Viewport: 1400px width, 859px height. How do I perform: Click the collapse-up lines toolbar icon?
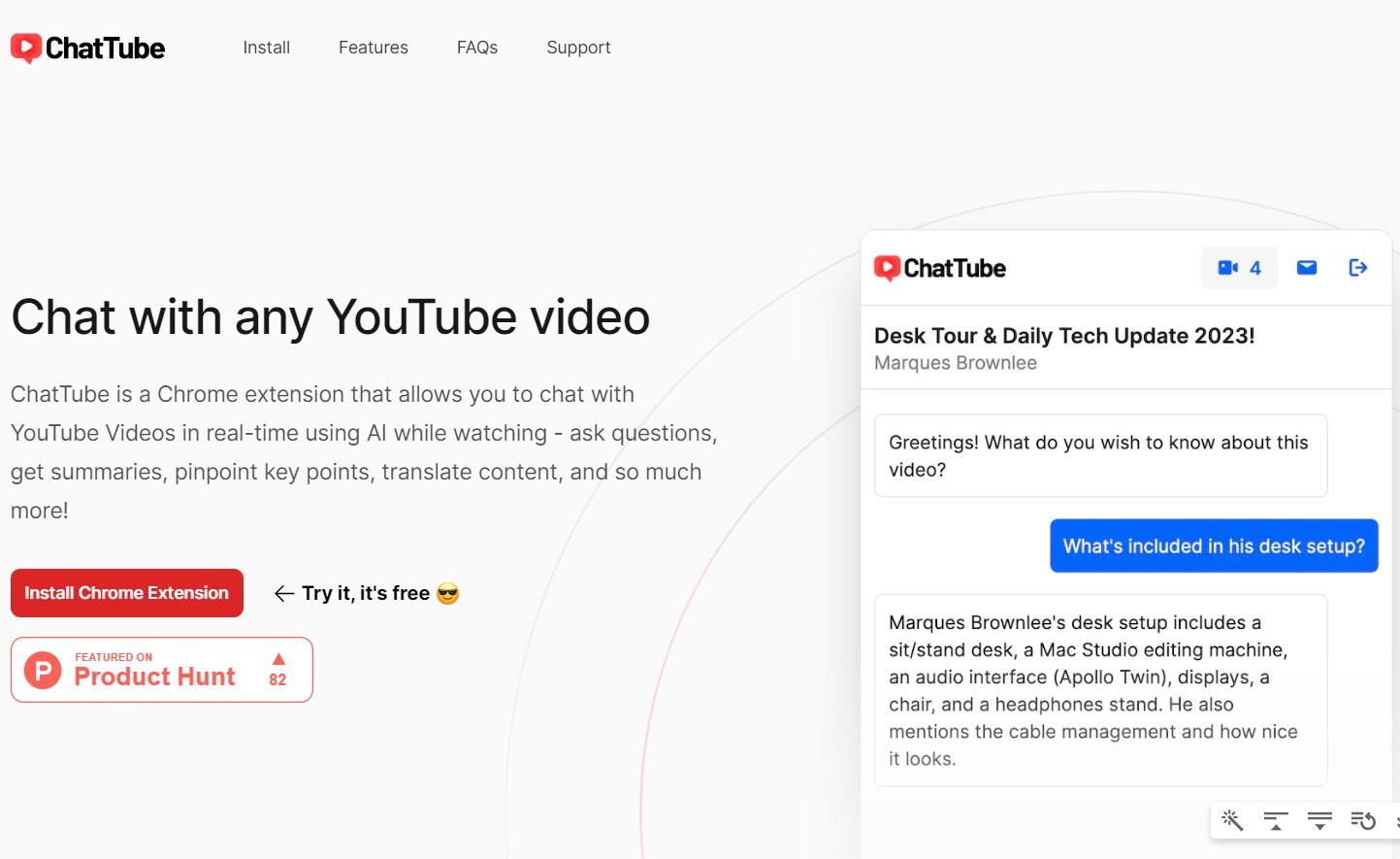click(x=1276, y=821)
